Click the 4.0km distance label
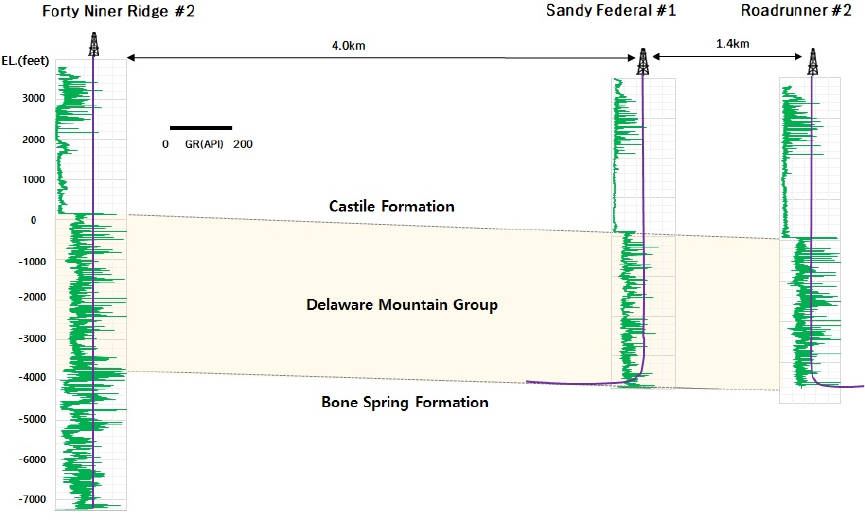Viewport: 865px width, 530px height. coord(349,46)
